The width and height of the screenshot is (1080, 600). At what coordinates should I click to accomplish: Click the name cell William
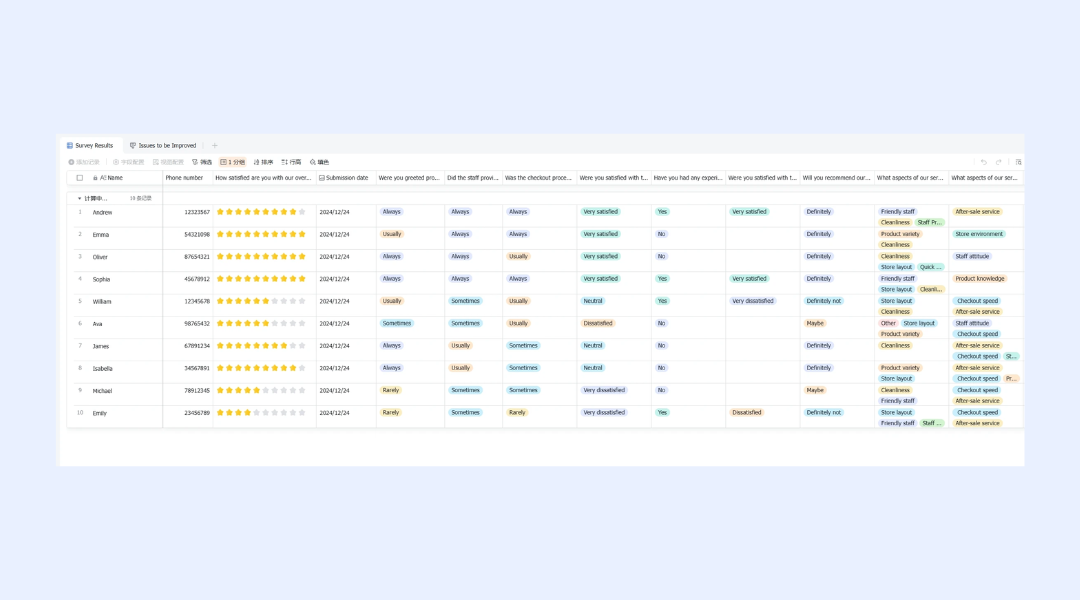[x=102, y=302]
